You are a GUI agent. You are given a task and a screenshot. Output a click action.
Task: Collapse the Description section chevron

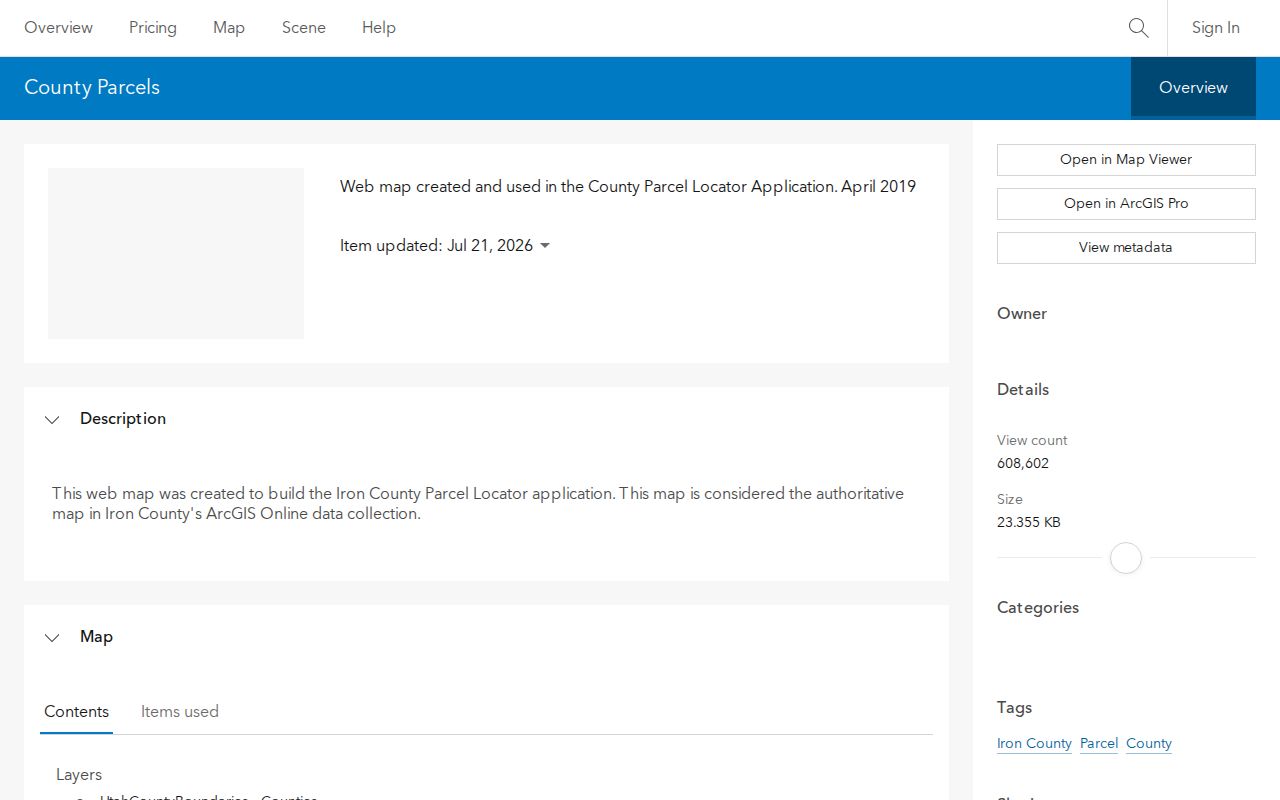(x=52, y=420)
